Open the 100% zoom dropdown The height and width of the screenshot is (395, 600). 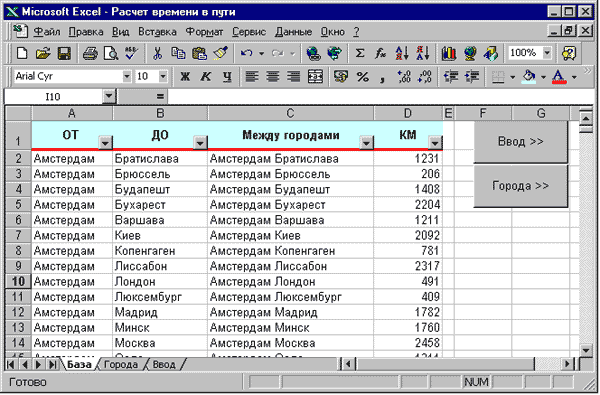[547, 53]
